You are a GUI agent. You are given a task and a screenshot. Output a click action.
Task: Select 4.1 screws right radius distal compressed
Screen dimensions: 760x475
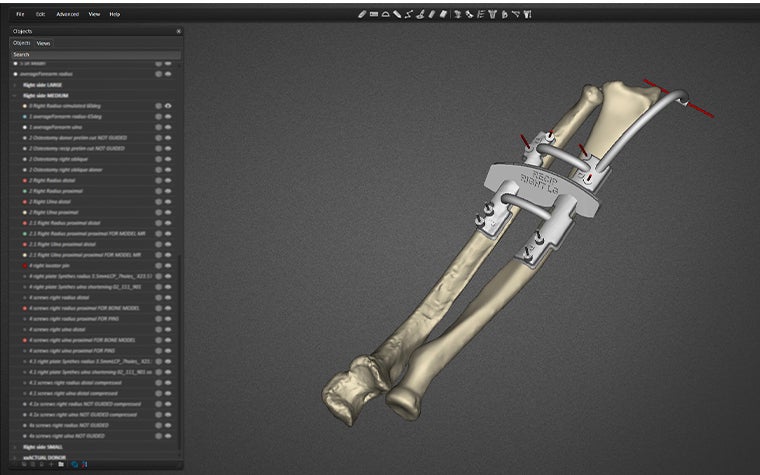[75, 383]
